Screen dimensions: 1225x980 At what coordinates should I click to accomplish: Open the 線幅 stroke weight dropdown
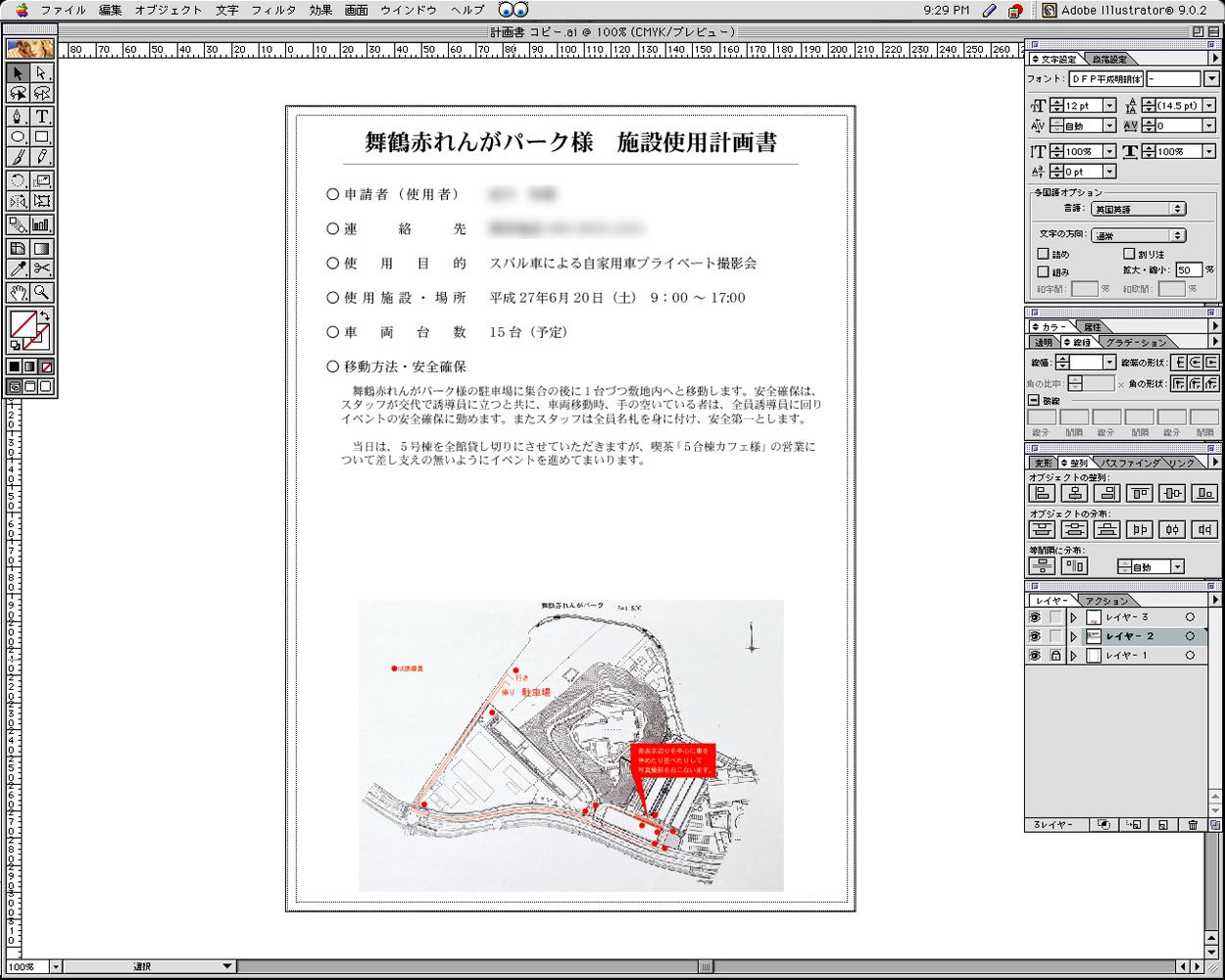click(x=1109, y=363)
